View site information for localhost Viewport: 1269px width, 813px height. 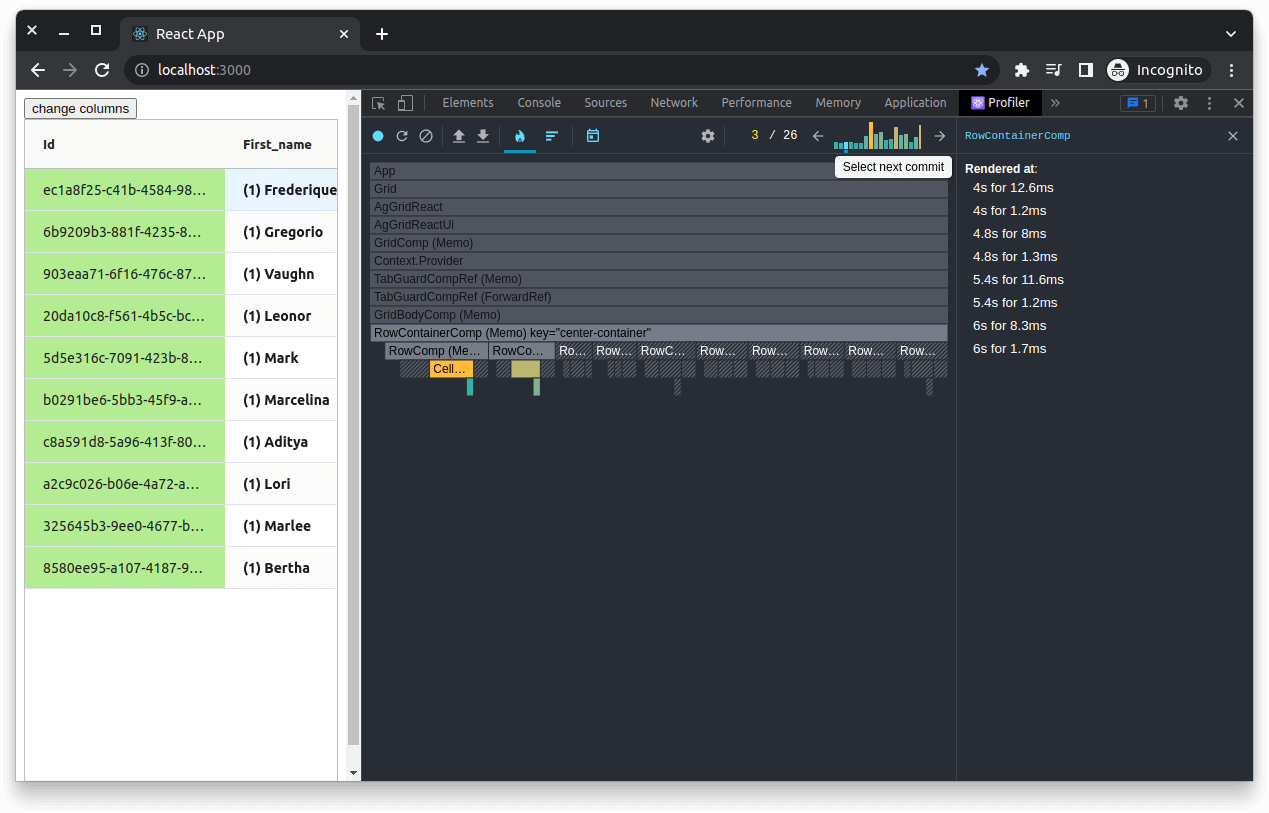pos(142,70)
